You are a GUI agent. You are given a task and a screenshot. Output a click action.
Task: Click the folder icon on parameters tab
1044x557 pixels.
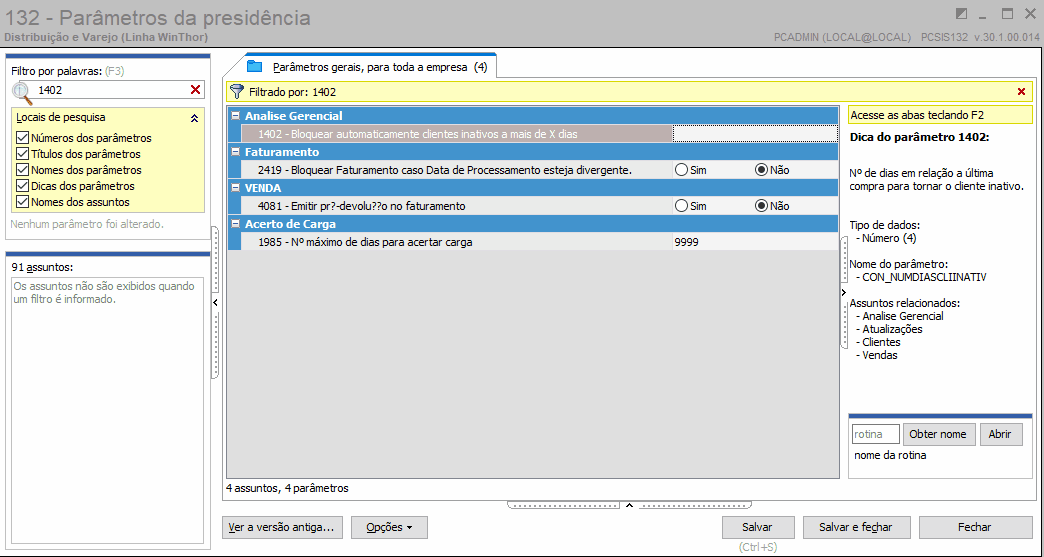(255, 67)
